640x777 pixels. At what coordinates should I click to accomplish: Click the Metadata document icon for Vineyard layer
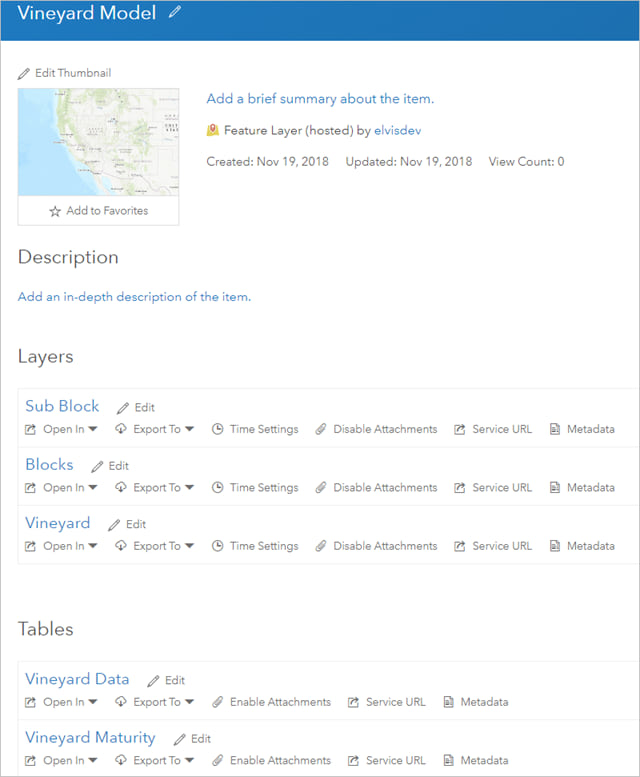tap(555, 546)
